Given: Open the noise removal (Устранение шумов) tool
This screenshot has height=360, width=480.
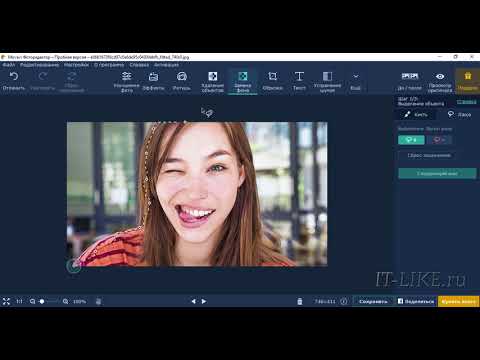Looking at the screenshot, I should pyautogui.click(x=327, y=82).
